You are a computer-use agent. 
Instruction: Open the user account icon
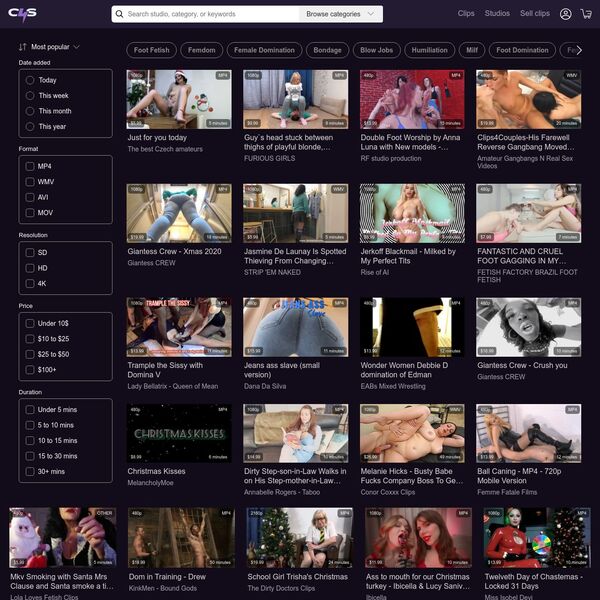click(566, 14)
